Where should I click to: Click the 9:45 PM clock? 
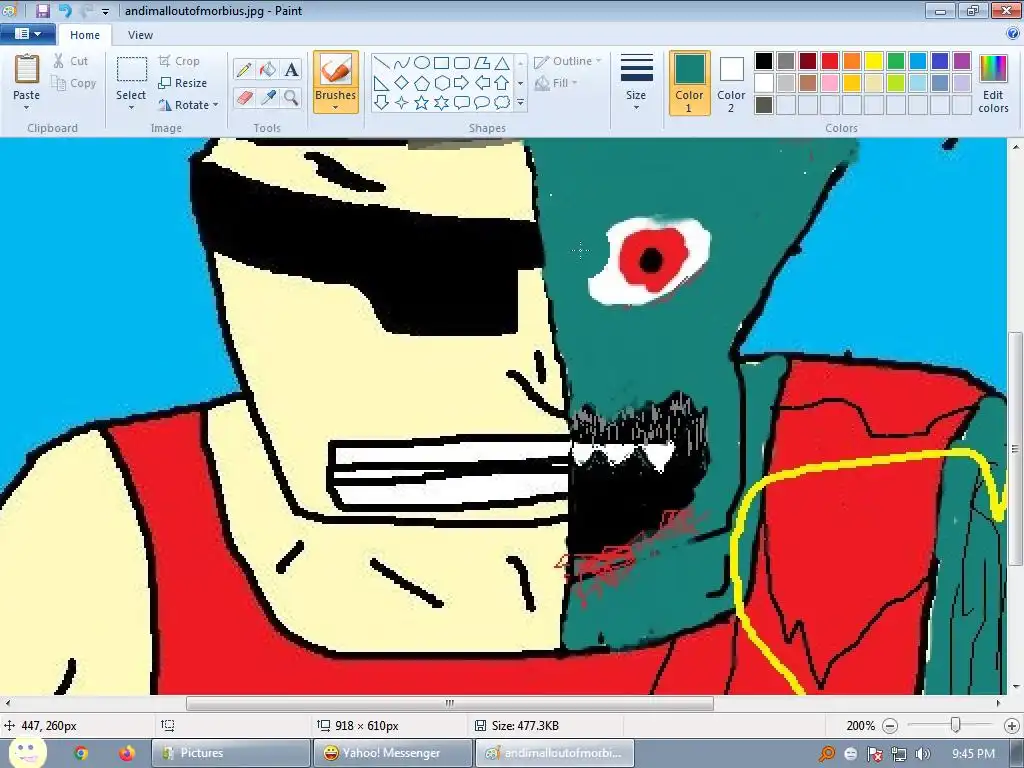tap(973, 754)
